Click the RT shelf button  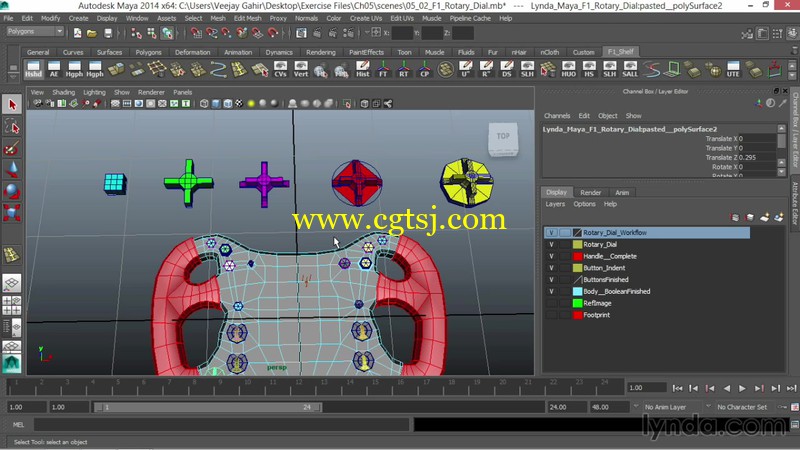coord(404,69)
